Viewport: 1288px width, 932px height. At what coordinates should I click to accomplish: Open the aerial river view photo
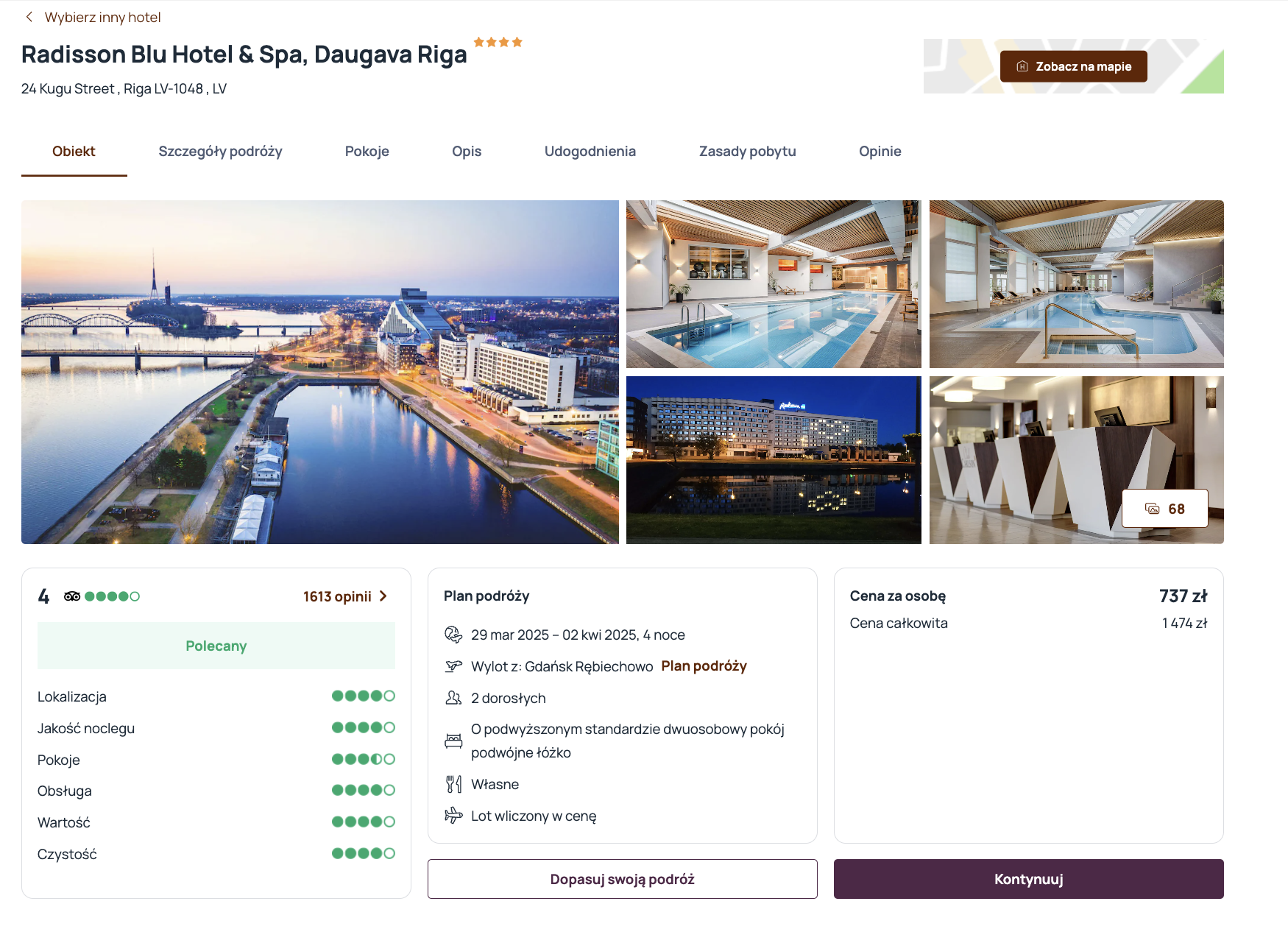[320, 372]
